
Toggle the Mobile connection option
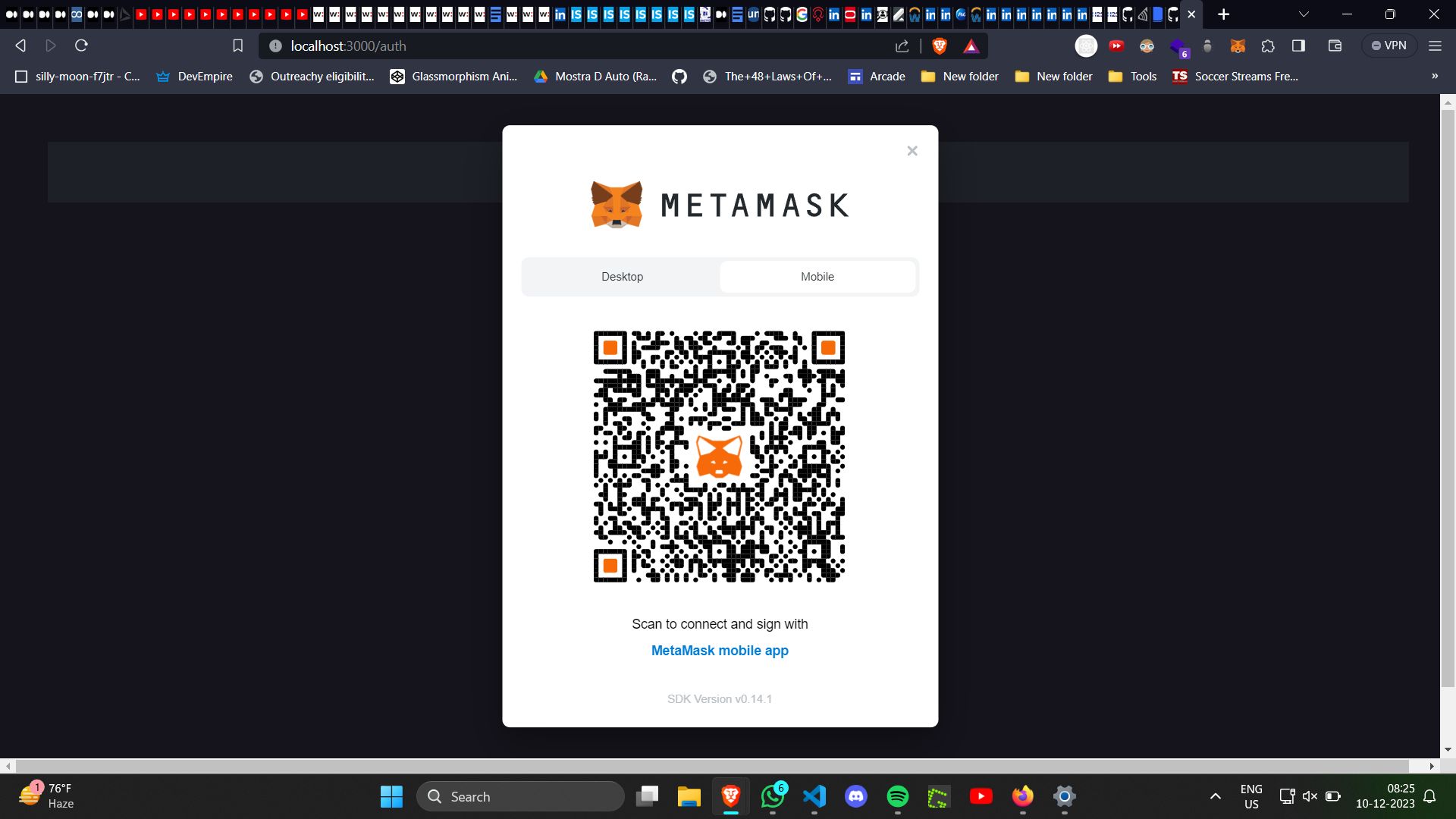click(818, 277)
